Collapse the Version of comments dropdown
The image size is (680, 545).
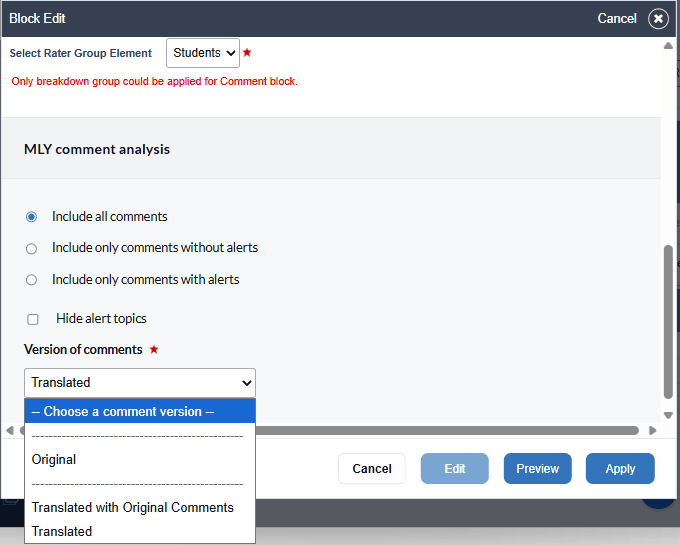click(x=140, y=383)
